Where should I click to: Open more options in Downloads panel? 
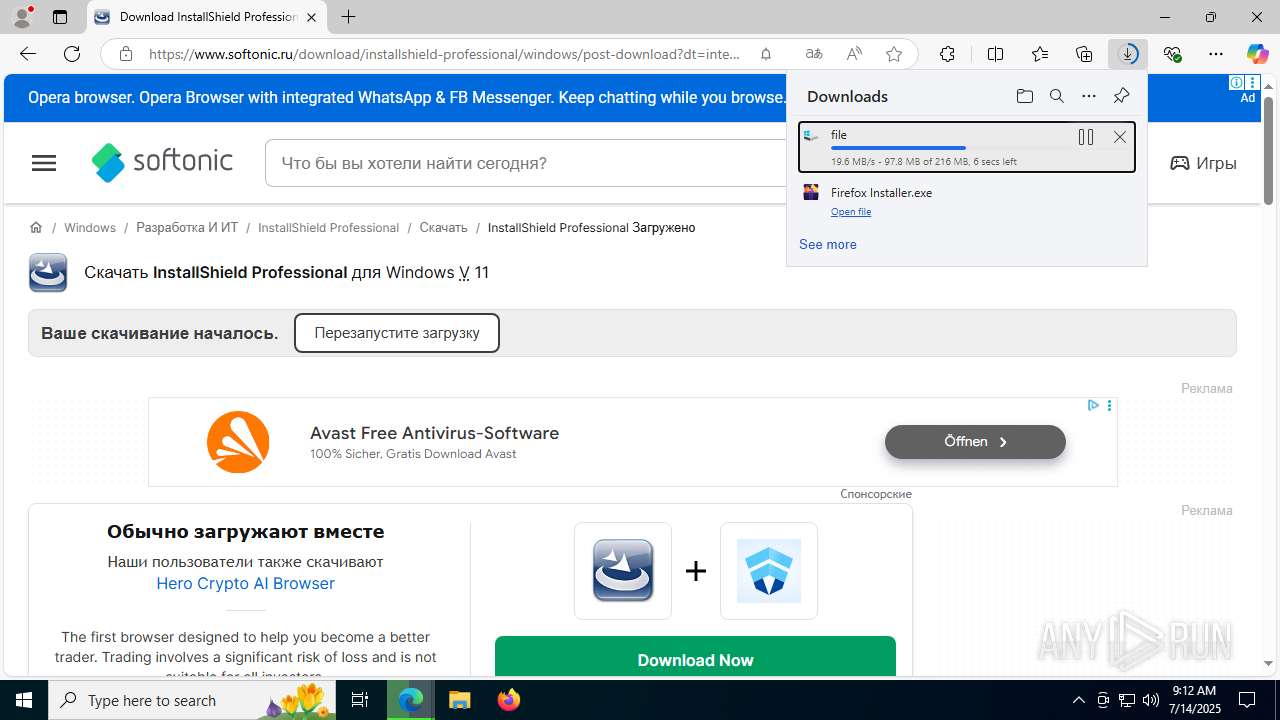click(x=1089, y=96)
